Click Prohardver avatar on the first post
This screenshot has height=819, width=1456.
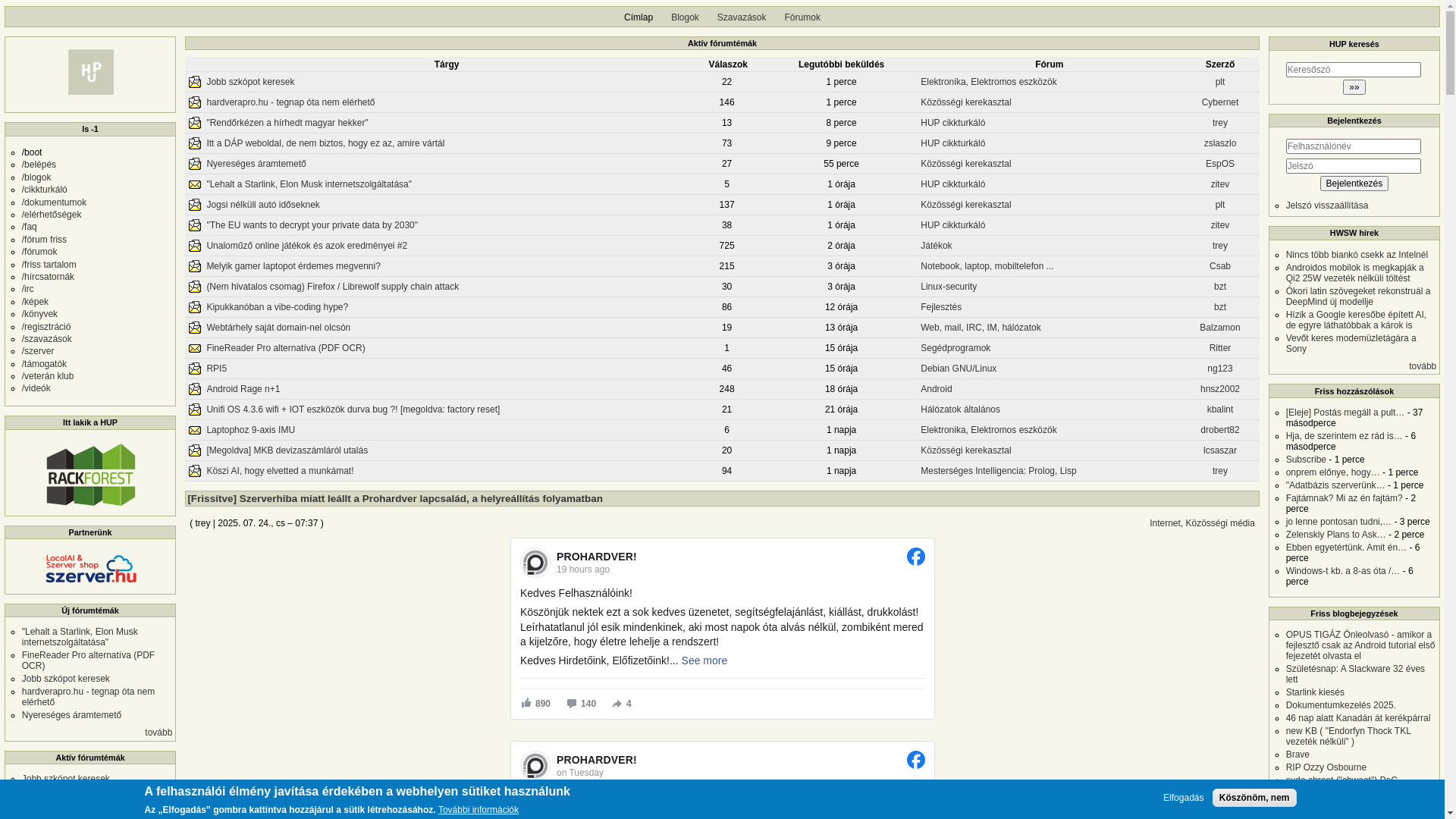coord(535,563)
